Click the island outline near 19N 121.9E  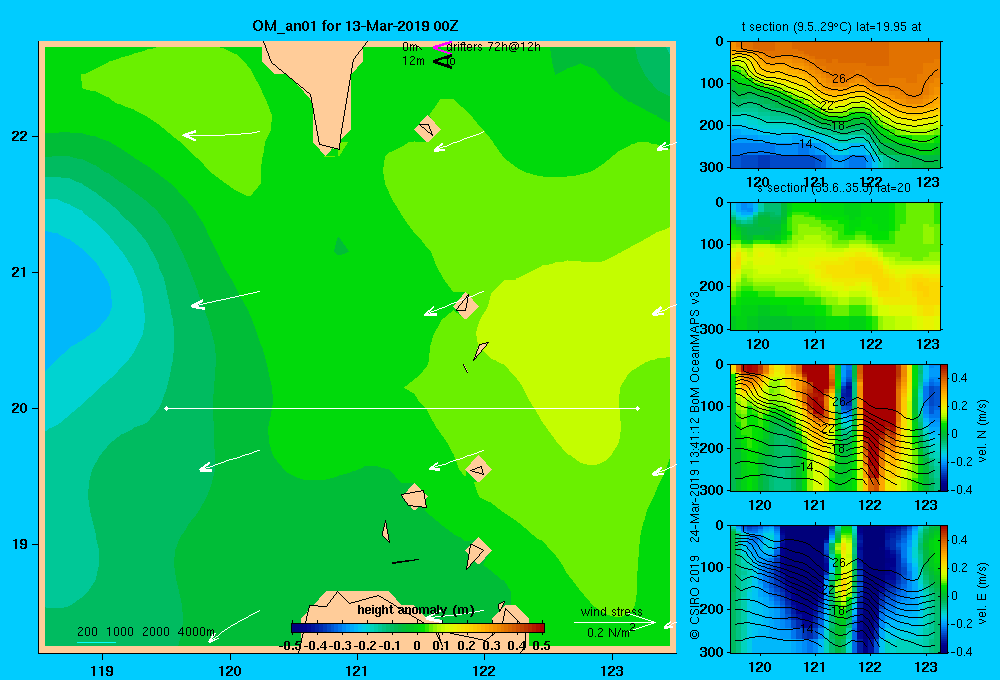476,552
